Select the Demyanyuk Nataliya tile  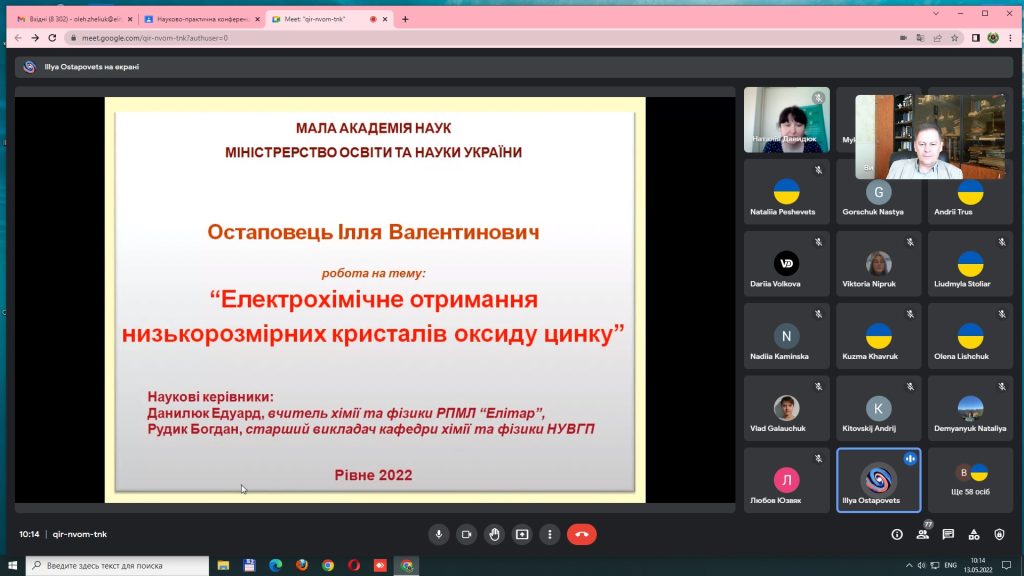point(970,408)
